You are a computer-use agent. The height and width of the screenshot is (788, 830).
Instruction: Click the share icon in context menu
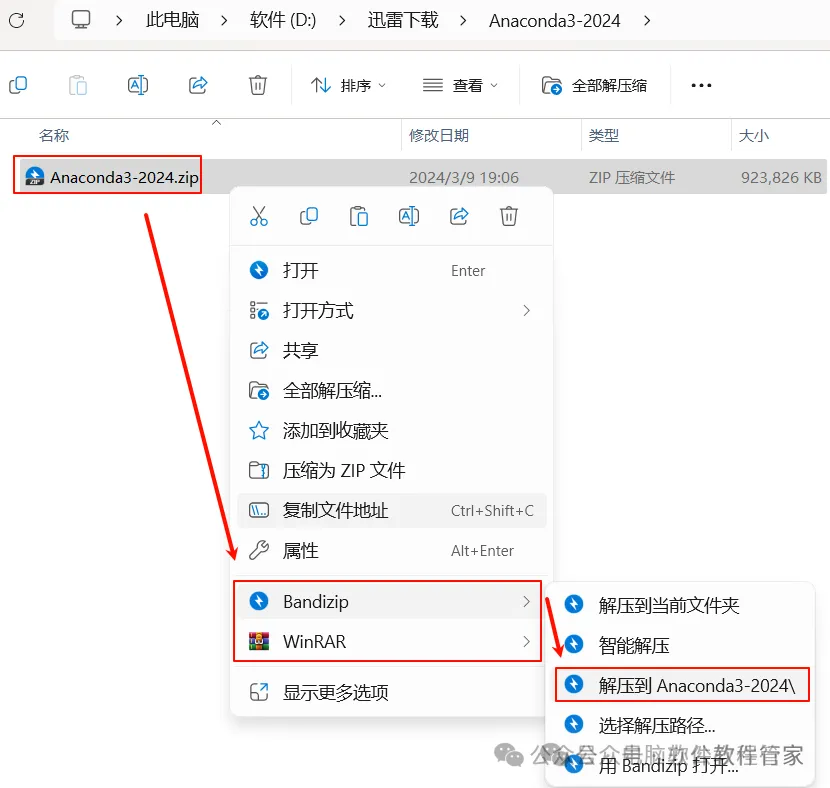pyautogui.click(x=459, y=216)
